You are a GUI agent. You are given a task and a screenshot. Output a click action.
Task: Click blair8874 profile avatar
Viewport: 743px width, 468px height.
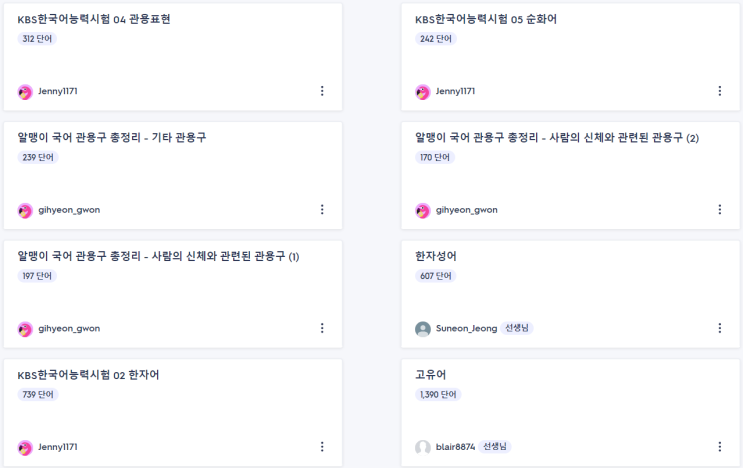point(423,447)
